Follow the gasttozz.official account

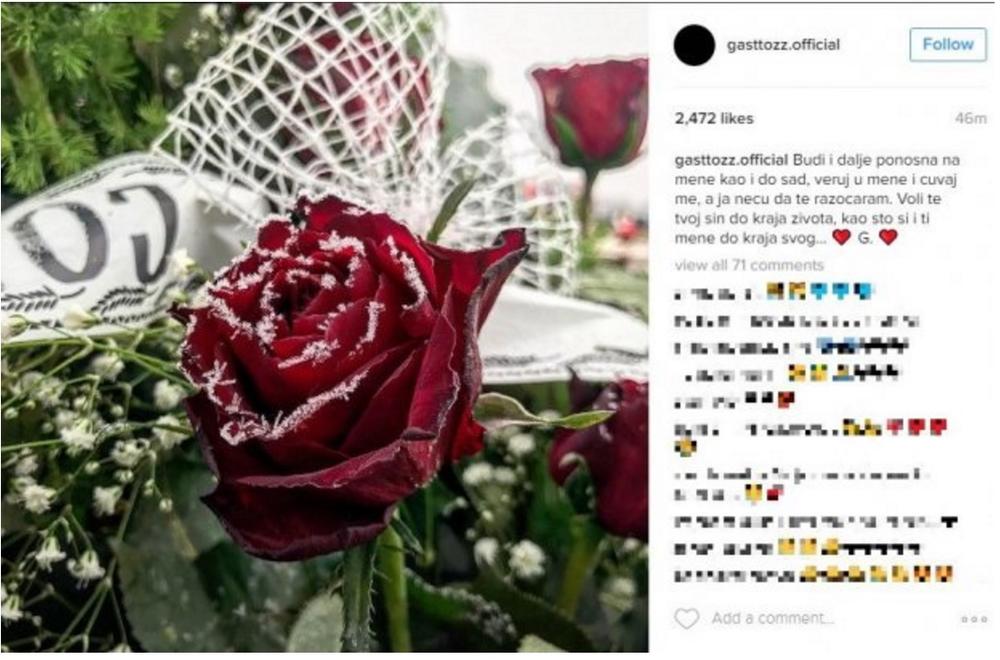(x=948, y=45)
